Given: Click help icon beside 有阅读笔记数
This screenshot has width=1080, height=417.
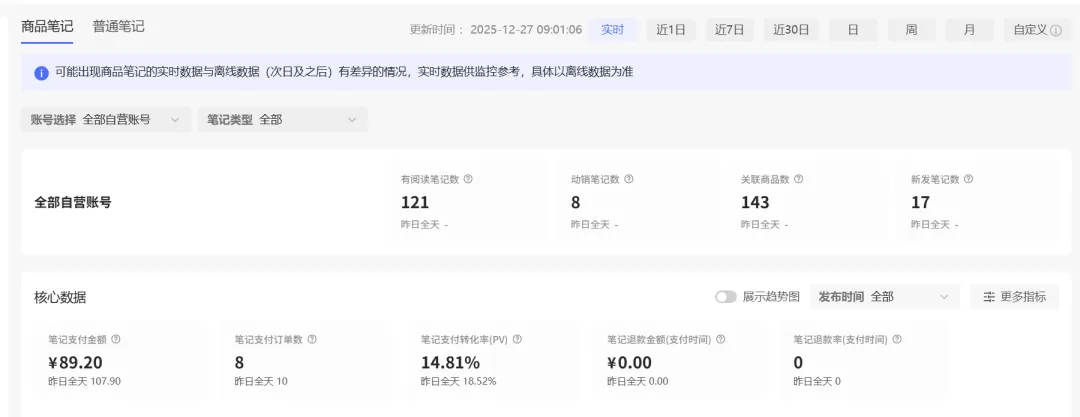Looking at the screenshot, I should [x=468, y=179].
